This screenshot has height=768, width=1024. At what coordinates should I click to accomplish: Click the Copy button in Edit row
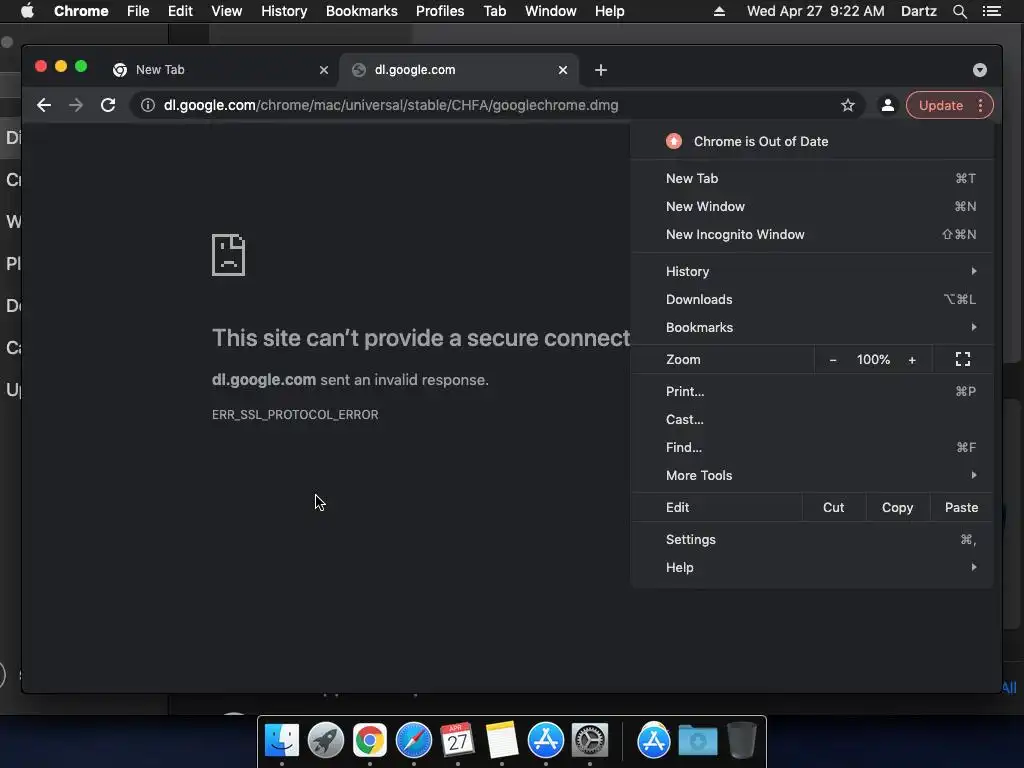point(897,507)
